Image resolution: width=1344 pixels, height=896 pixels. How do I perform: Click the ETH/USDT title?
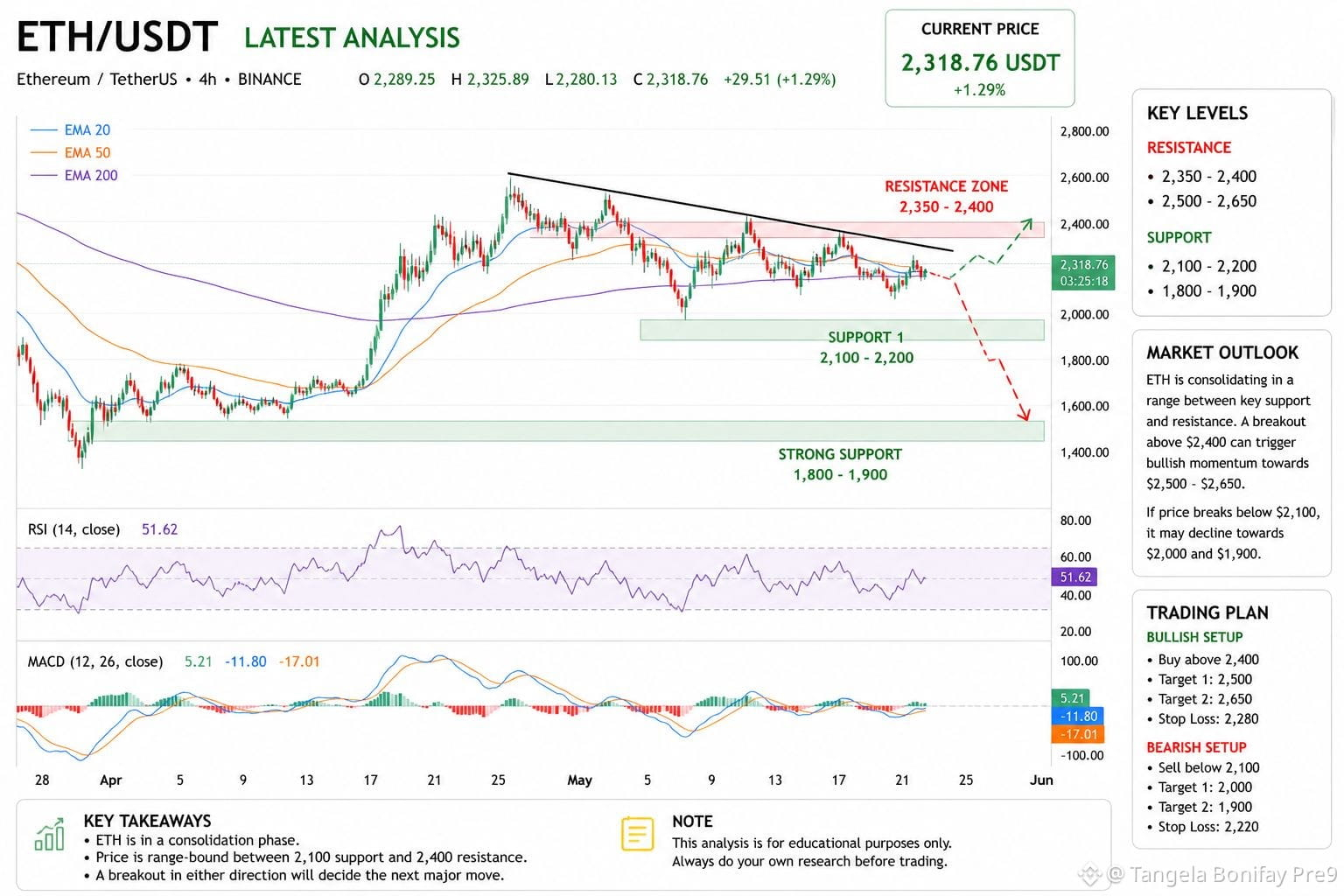(x=117, y=38)
